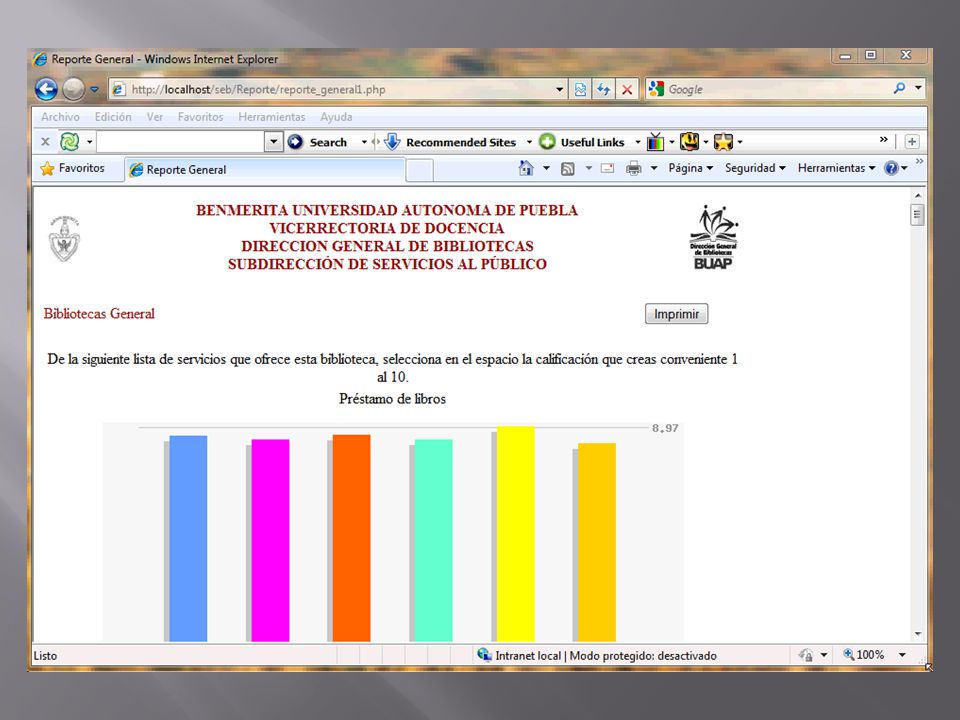The height and width of the screenshot is (720, 960).
Task: Click the toolbar Search button
Action: pos(318,142)
